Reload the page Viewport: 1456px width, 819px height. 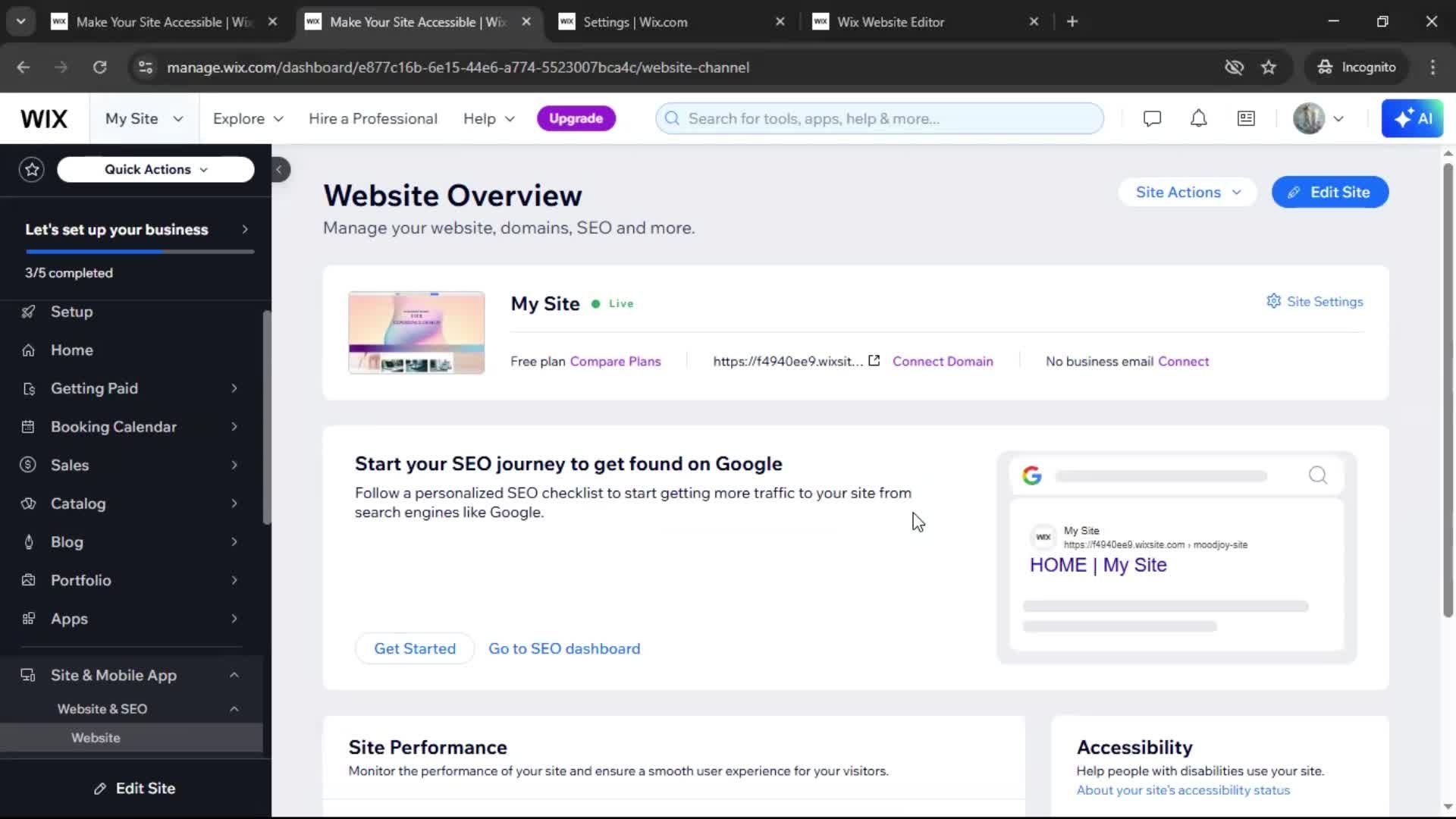pos(99,67)
